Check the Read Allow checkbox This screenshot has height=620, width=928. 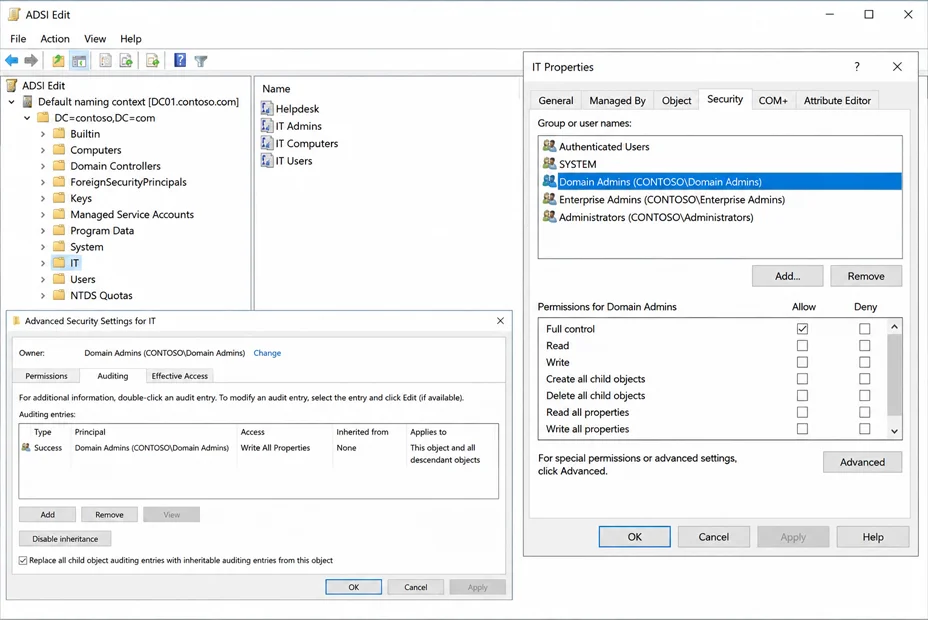click(x=802, y=345)
